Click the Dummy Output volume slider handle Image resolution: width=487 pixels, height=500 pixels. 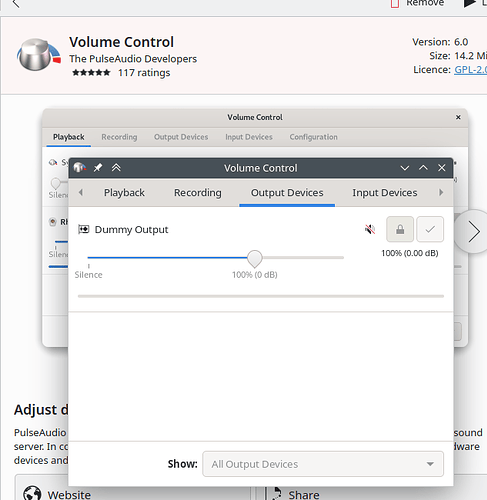point(255,259)
